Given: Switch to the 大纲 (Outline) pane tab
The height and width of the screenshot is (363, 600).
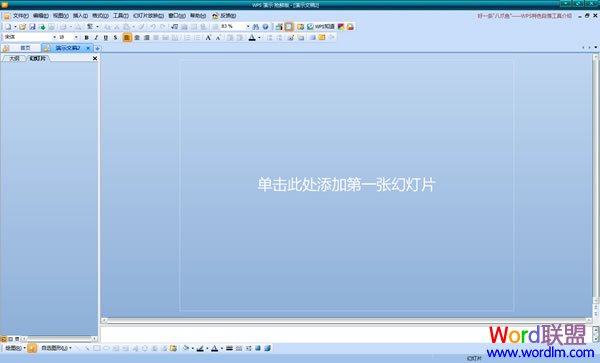Looking at the screenshot, I should [x=14, y=59].
